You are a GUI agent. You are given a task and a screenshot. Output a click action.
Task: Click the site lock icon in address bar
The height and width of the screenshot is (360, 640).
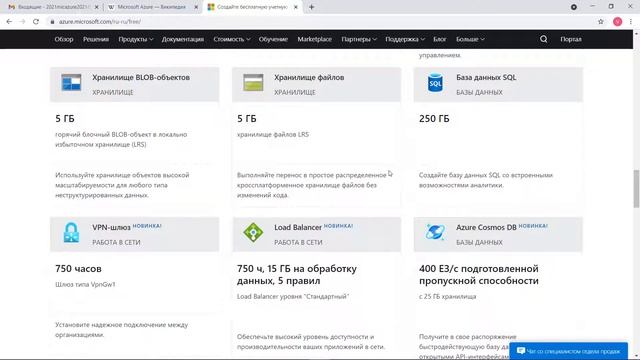click(52, 22)
